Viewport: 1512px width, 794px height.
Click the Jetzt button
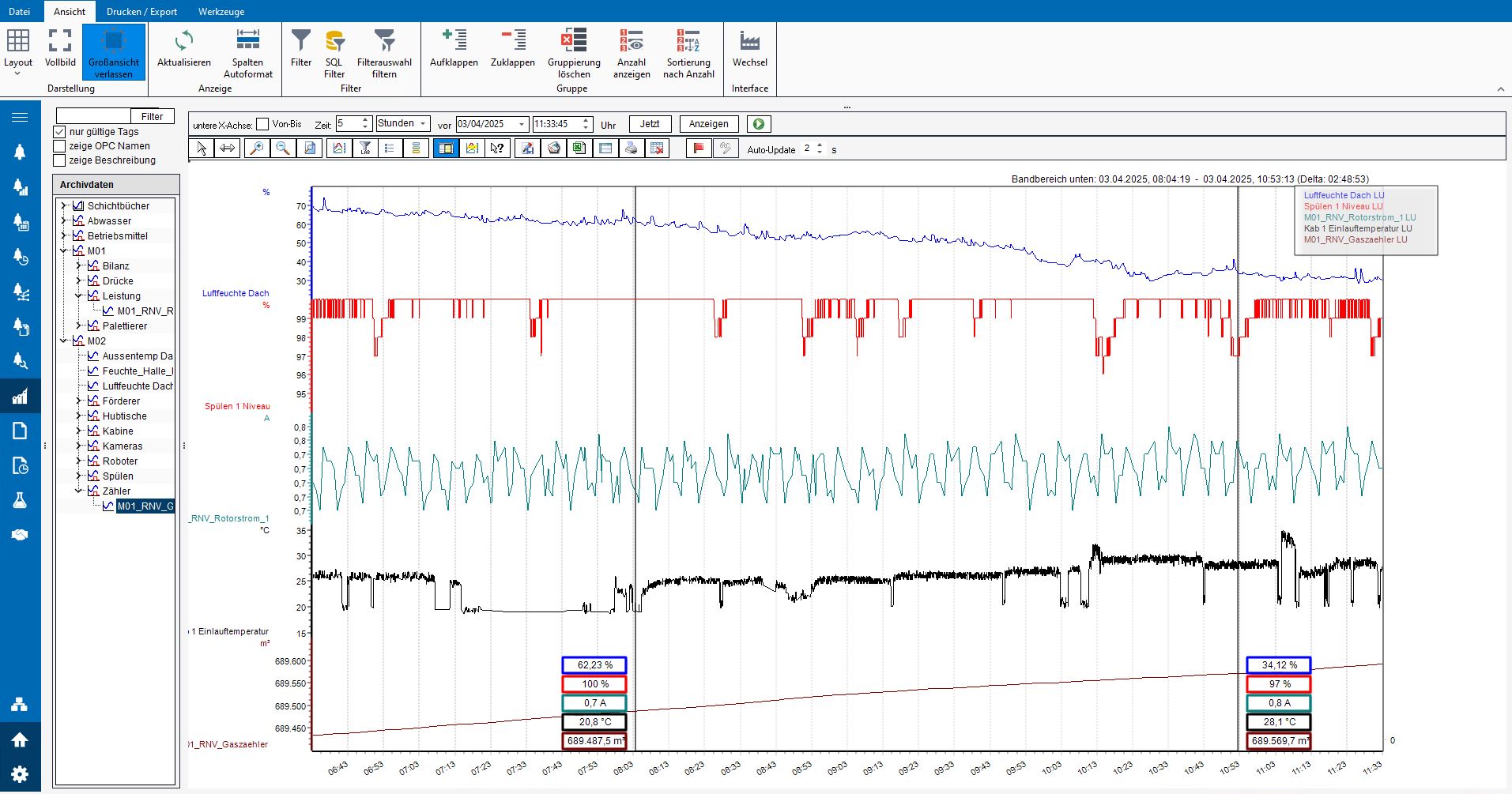pos(650,123)
